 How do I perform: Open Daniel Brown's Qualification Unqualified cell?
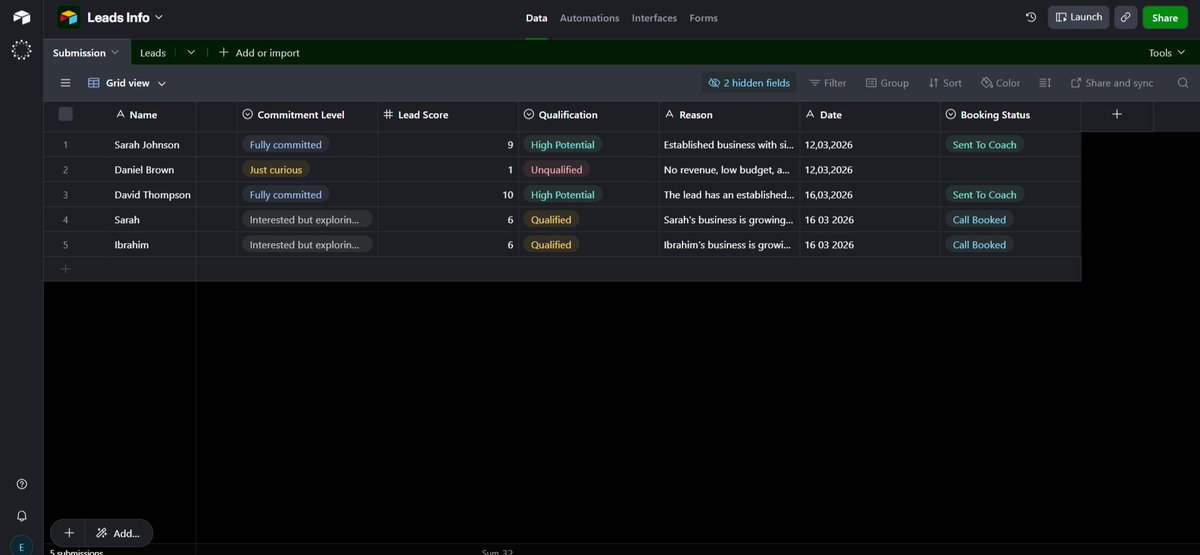(589, 169)
